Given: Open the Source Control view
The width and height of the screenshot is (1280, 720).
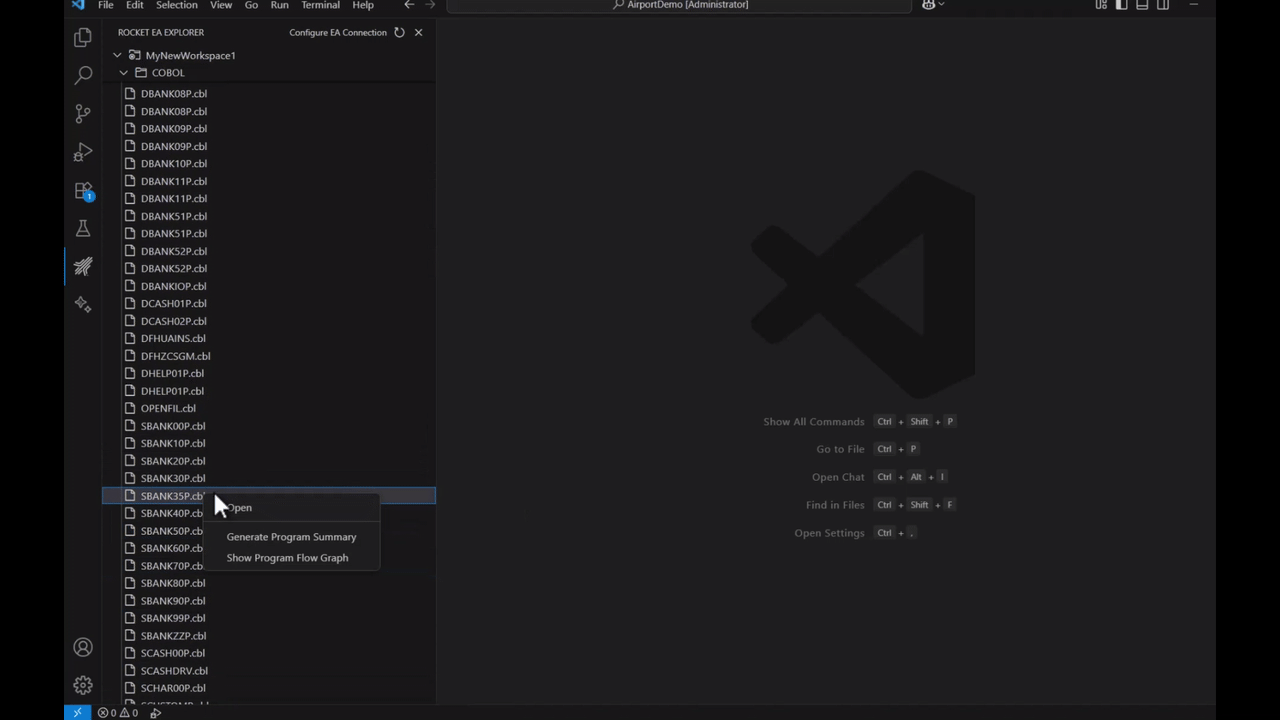Looking at the screenshot, I should pyautogui.click(x=83, y=113).
